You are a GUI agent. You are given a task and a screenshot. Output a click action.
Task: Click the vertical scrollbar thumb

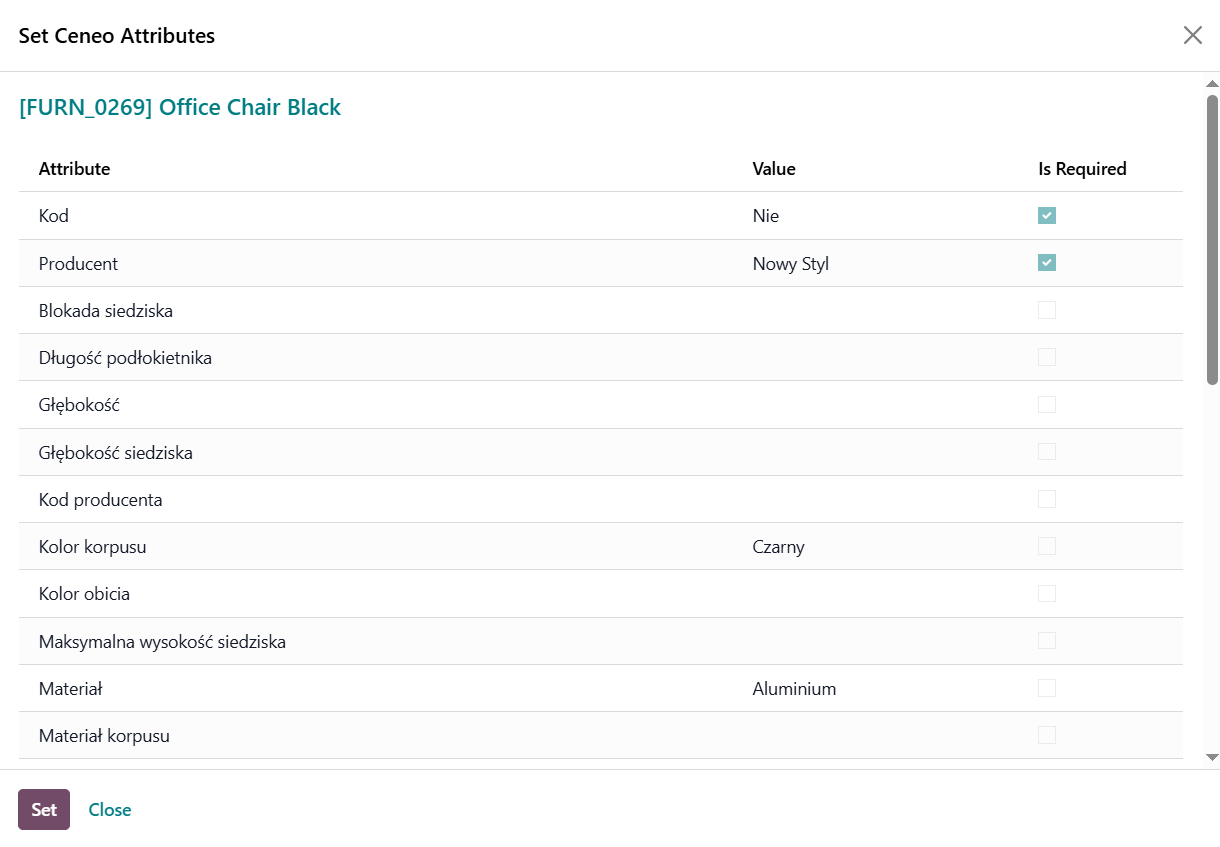[1213, 239]
